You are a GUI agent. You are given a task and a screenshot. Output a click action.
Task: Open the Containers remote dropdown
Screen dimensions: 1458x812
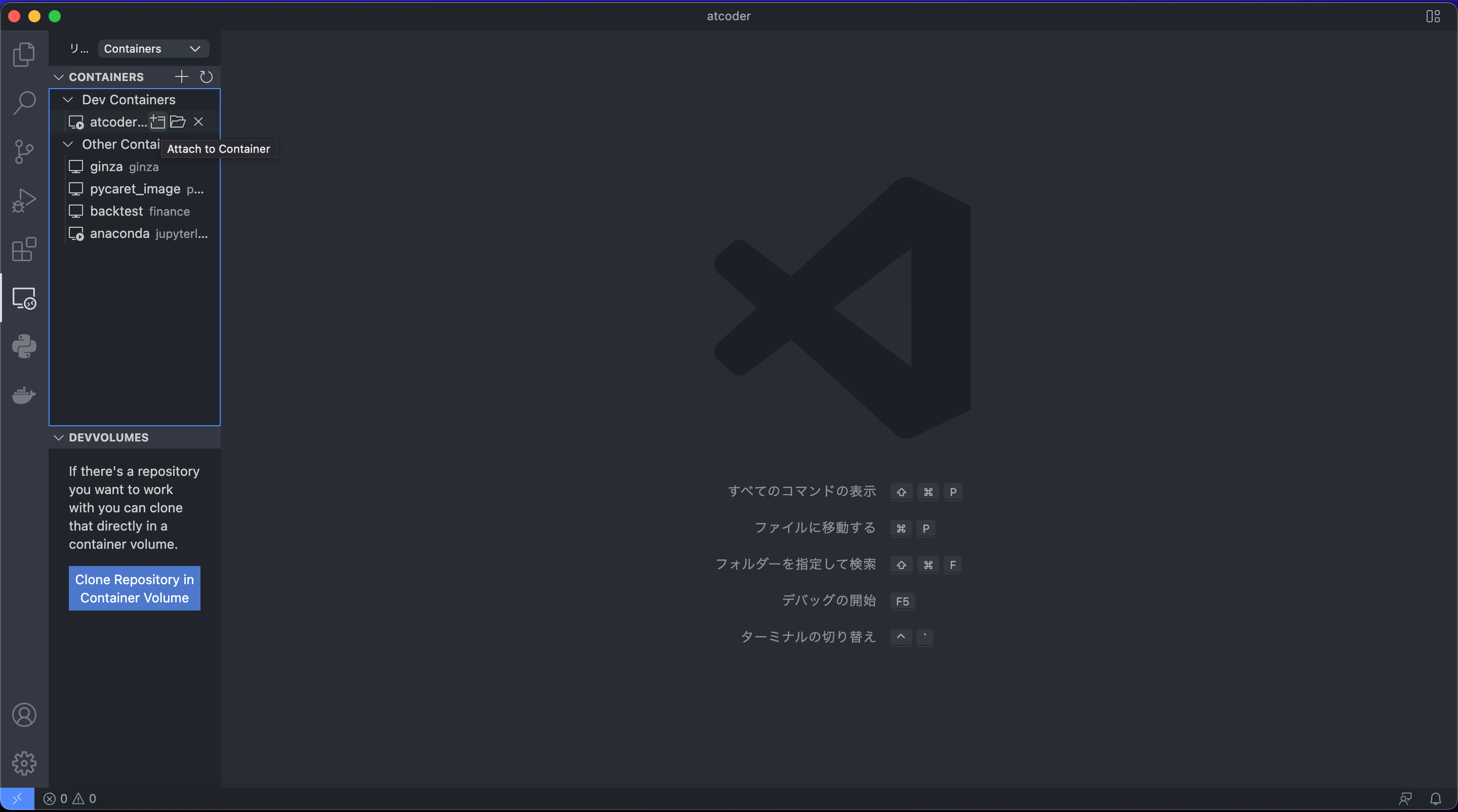153,49
